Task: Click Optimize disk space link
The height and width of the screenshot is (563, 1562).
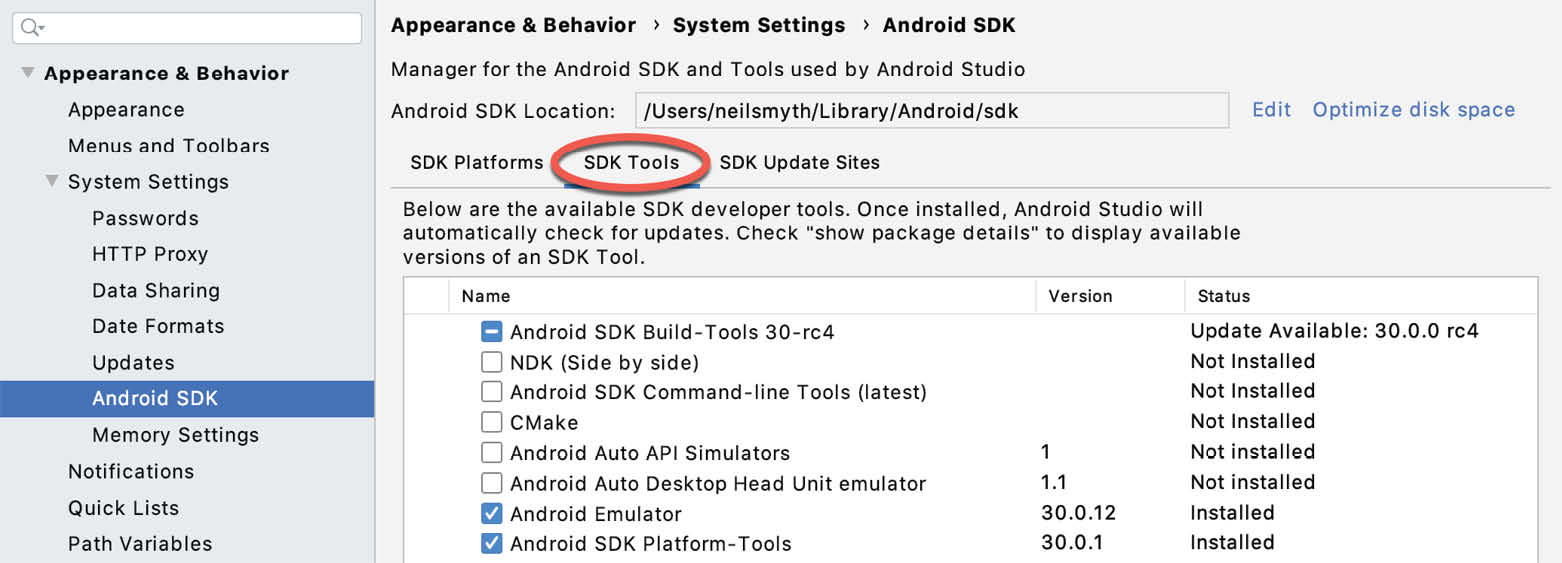Action: [x=1414, y=110]
